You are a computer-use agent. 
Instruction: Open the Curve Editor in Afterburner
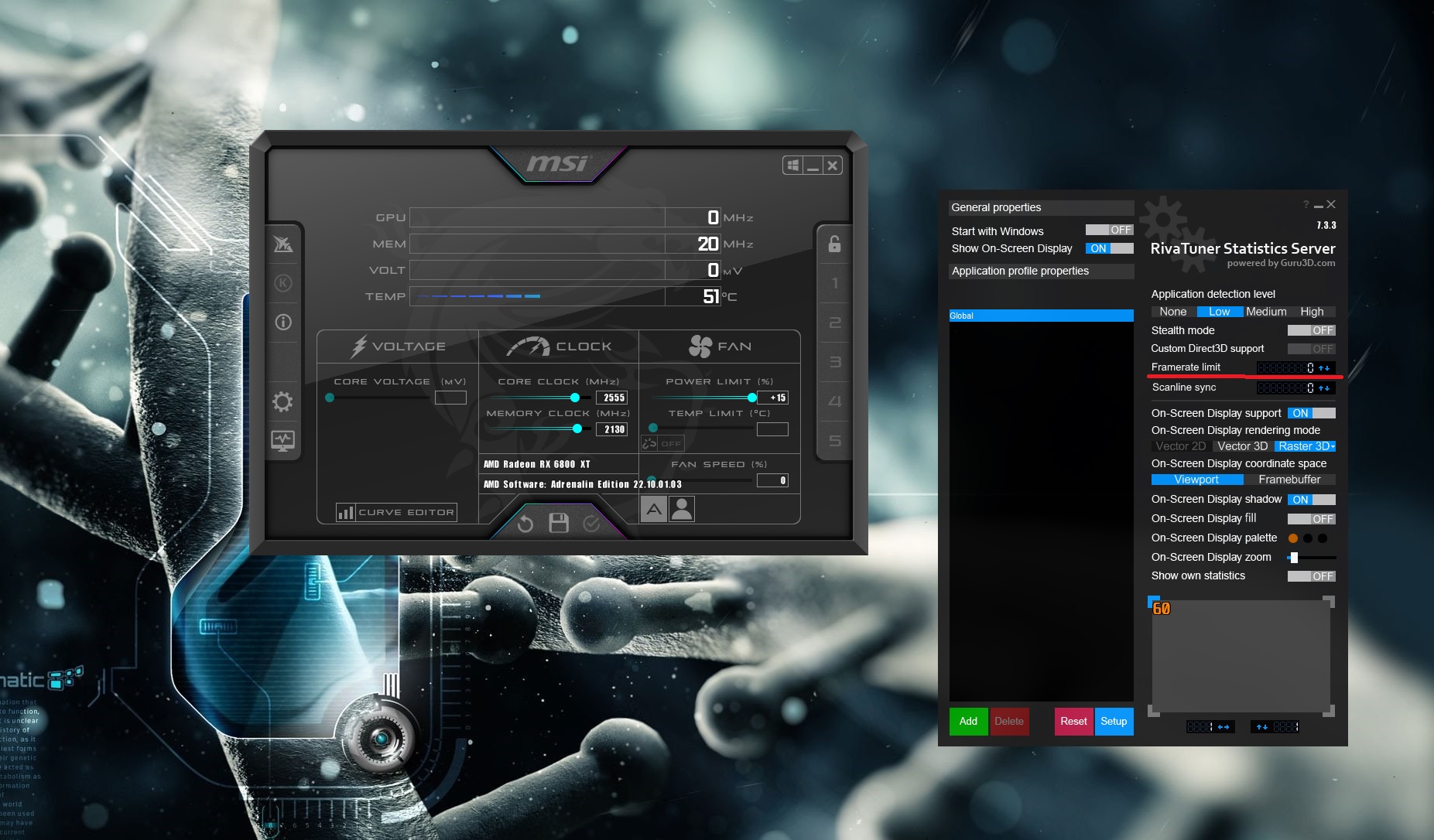tap(396, 512)
